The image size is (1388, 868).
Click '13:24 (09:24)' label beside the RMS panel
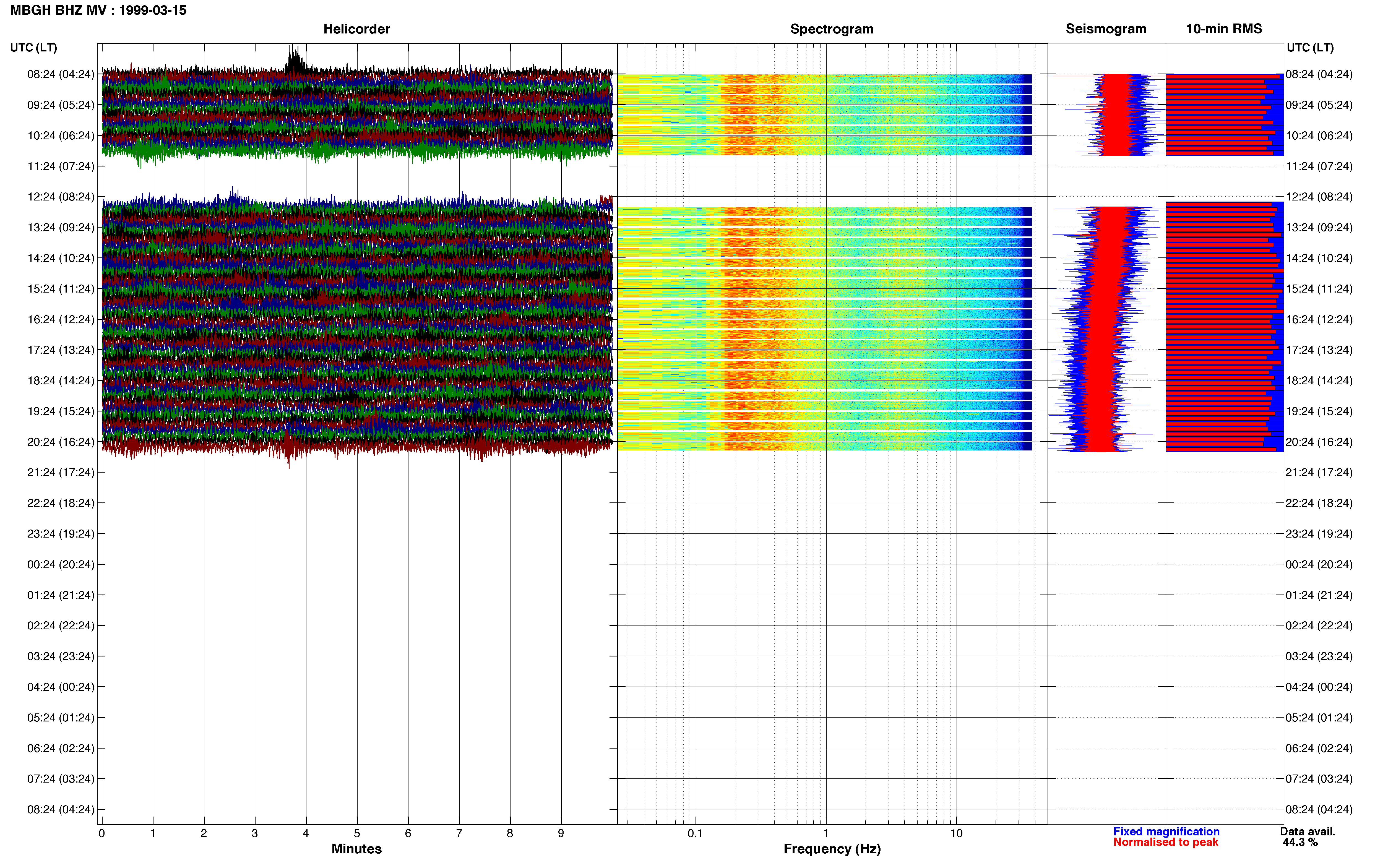[1319, 228]
